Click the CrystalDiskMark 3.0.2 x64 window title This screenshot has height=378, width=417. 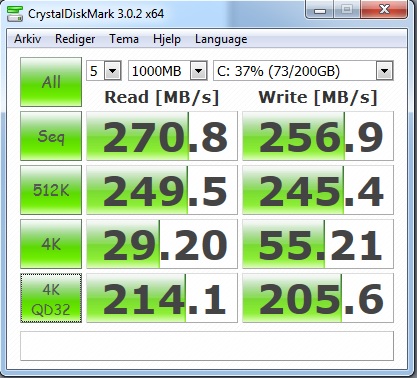pos(96,14)
